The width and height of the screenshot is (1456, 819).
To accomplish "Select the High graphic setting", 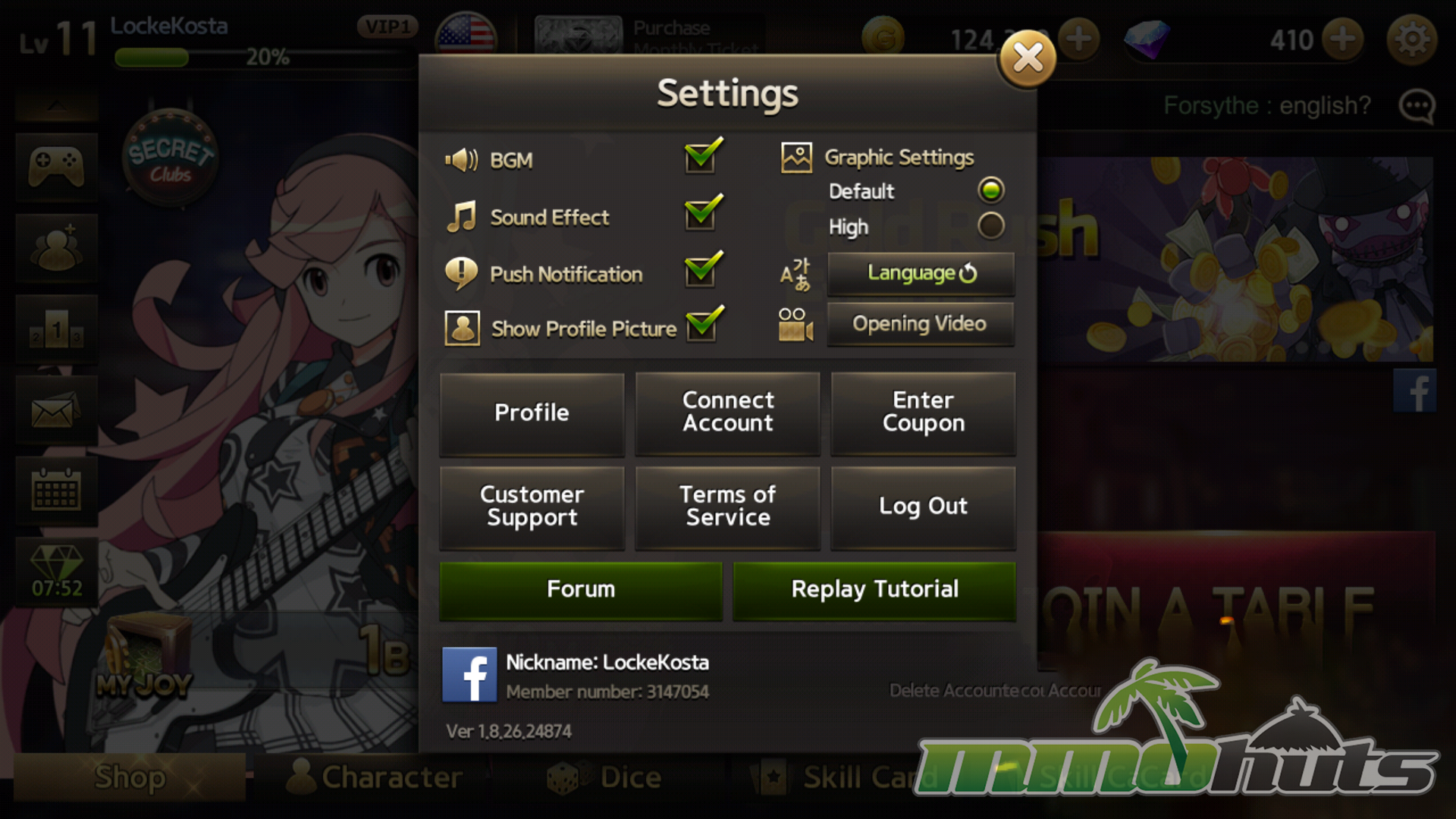I will pyautogui.click(x=990, y=226).
